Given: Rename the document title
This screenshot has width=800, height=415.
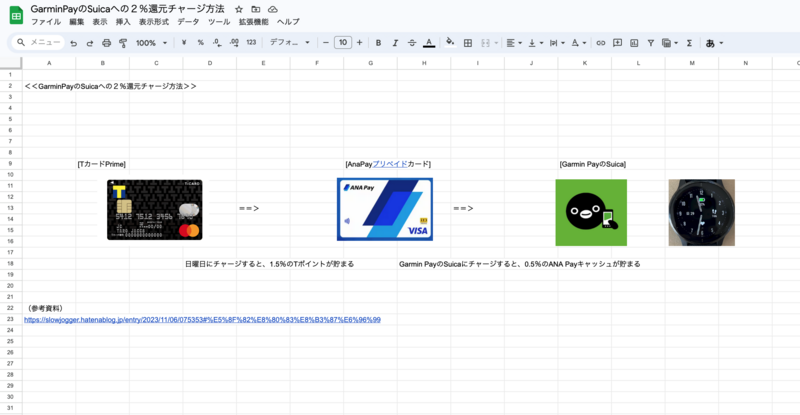Looking at the screenshot, I should [127, 9].
